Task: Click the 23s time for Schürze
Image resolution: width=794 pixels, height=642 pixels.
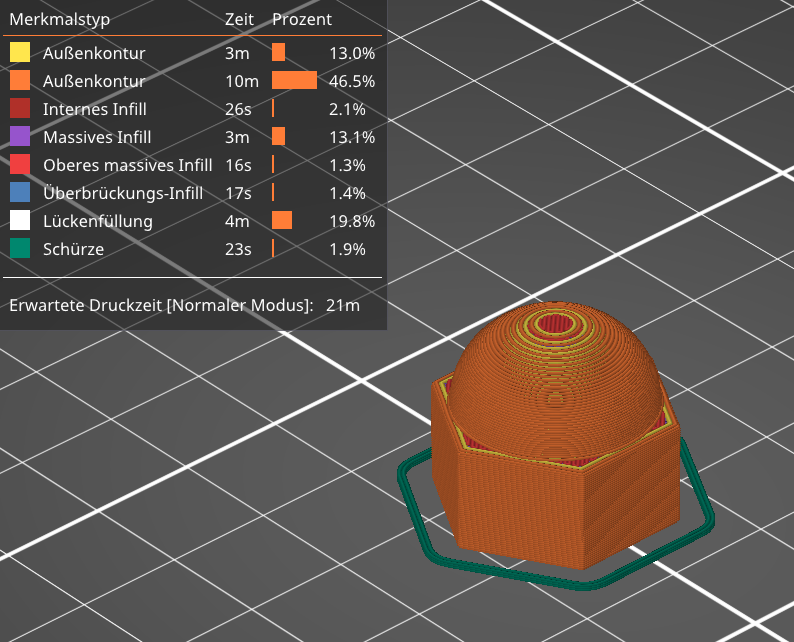Action: click(x=238, y=249)
